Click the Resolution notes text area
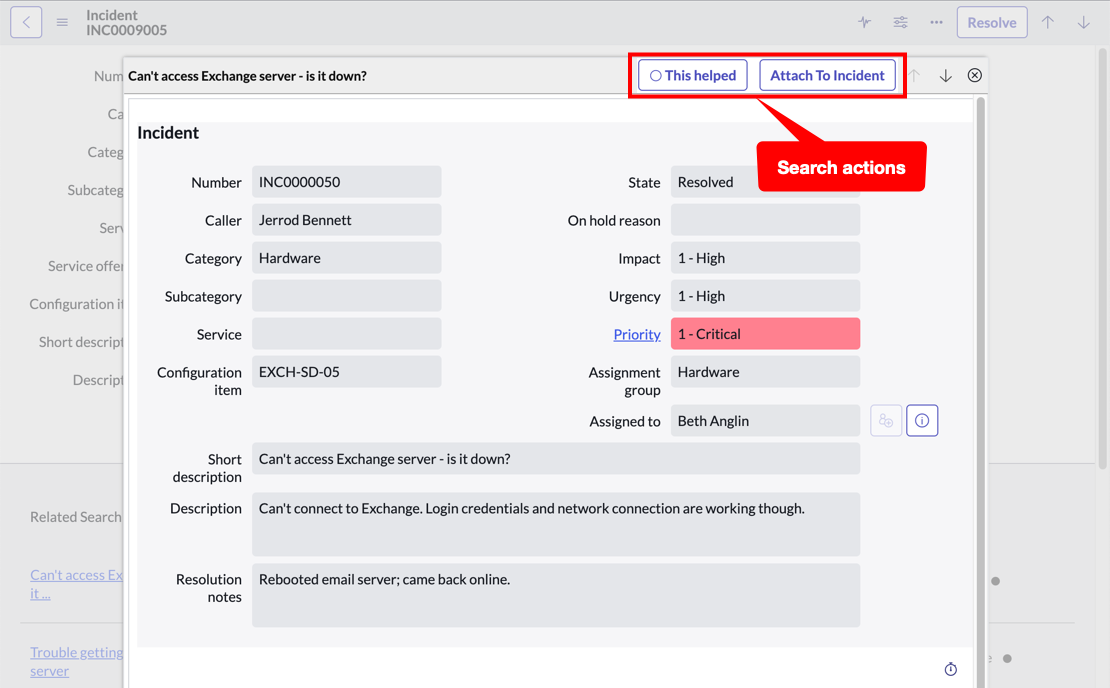1110x688 pixels. click(x=556, y=595)
